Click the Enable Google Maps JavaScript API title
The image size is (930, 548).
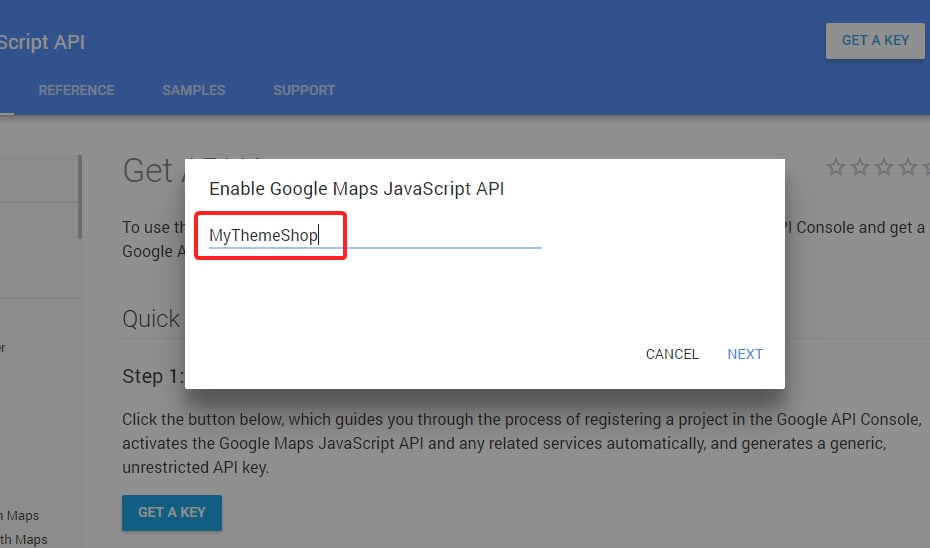(x=356, y=189)
